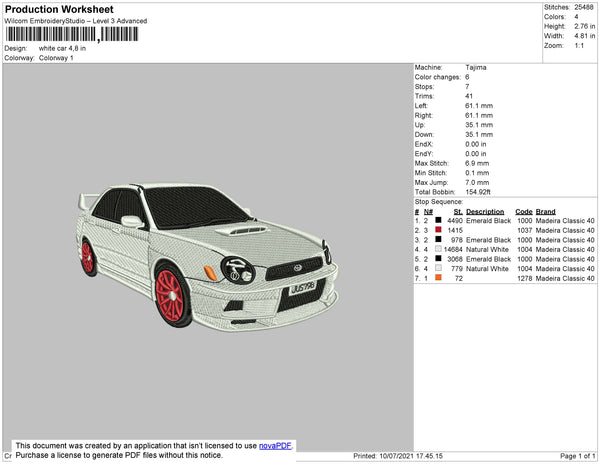
Task: Select the orange swatch in stop 7
Action: [x=438, y=278]
